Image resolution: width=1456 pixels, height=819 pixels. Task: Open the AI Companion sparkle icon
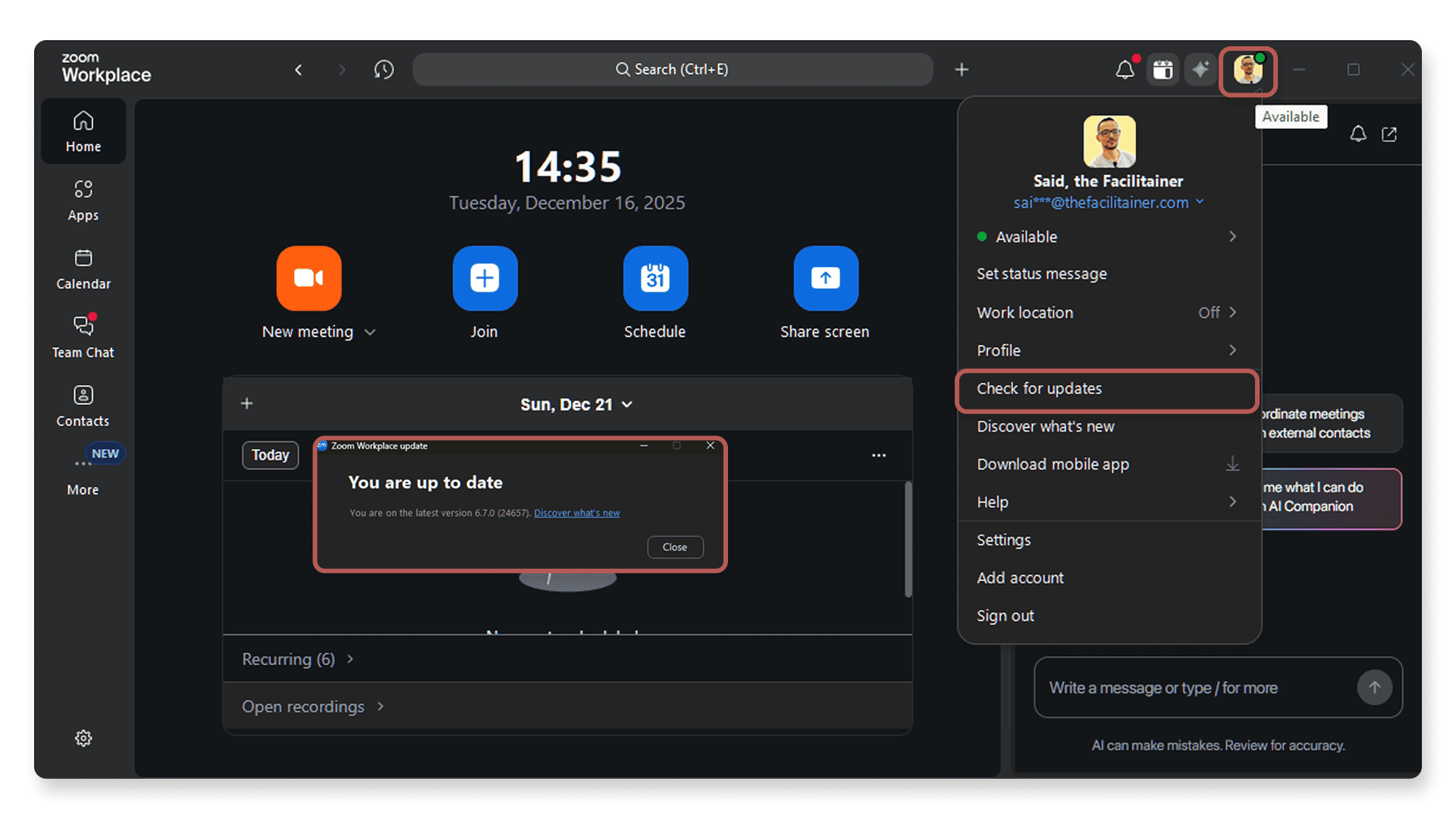tap(1200, 70)
